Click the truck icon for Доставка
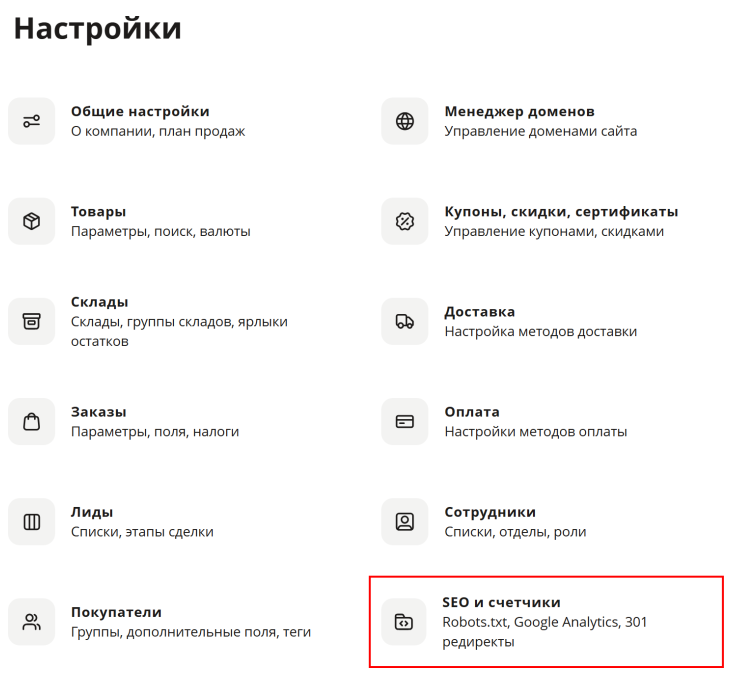This screenshot has height=684, width=740. click(405, 321)
